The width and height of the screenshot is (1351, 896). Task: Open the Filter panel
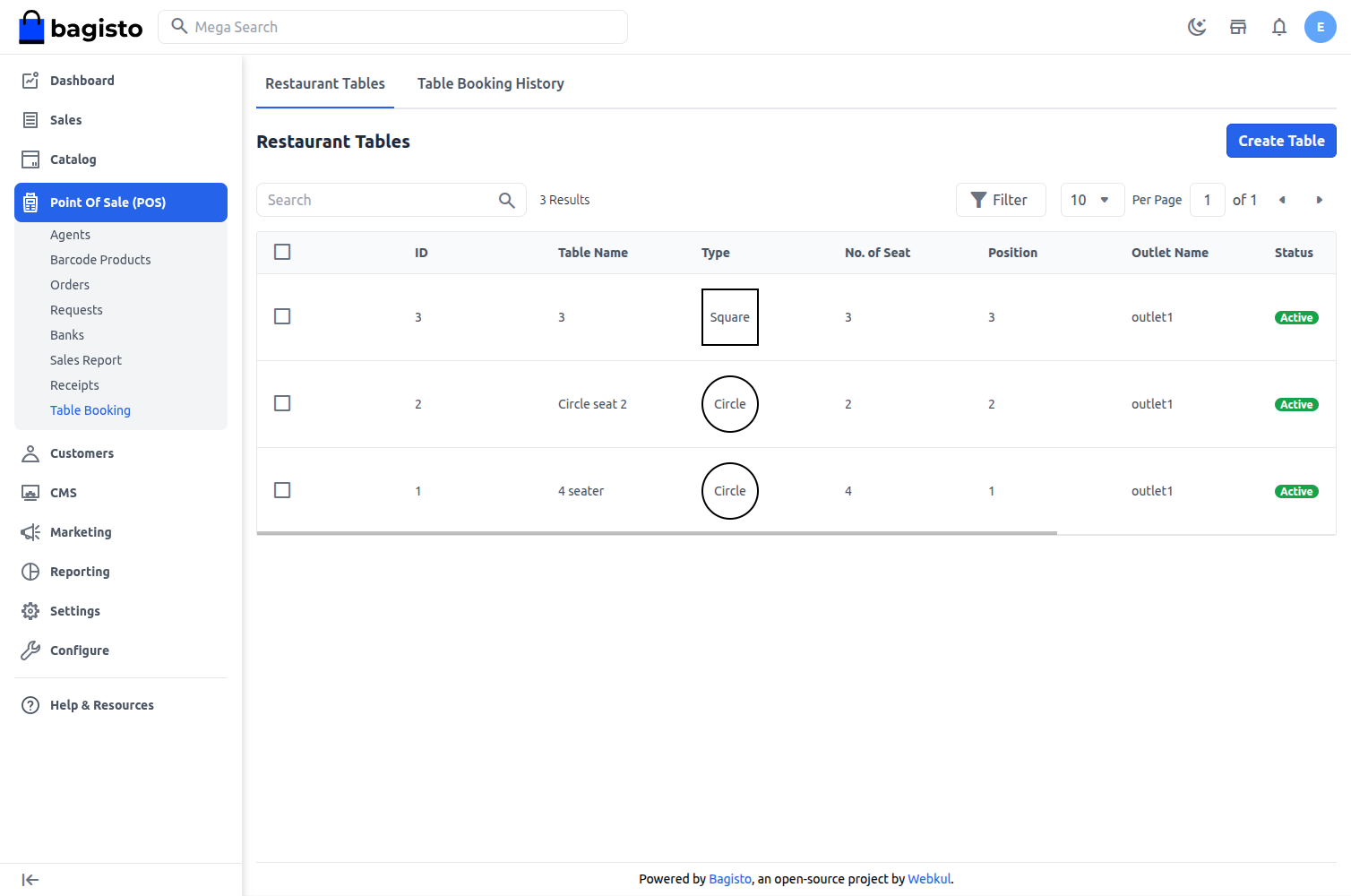pyautogui.click(x=1001, y=200)
